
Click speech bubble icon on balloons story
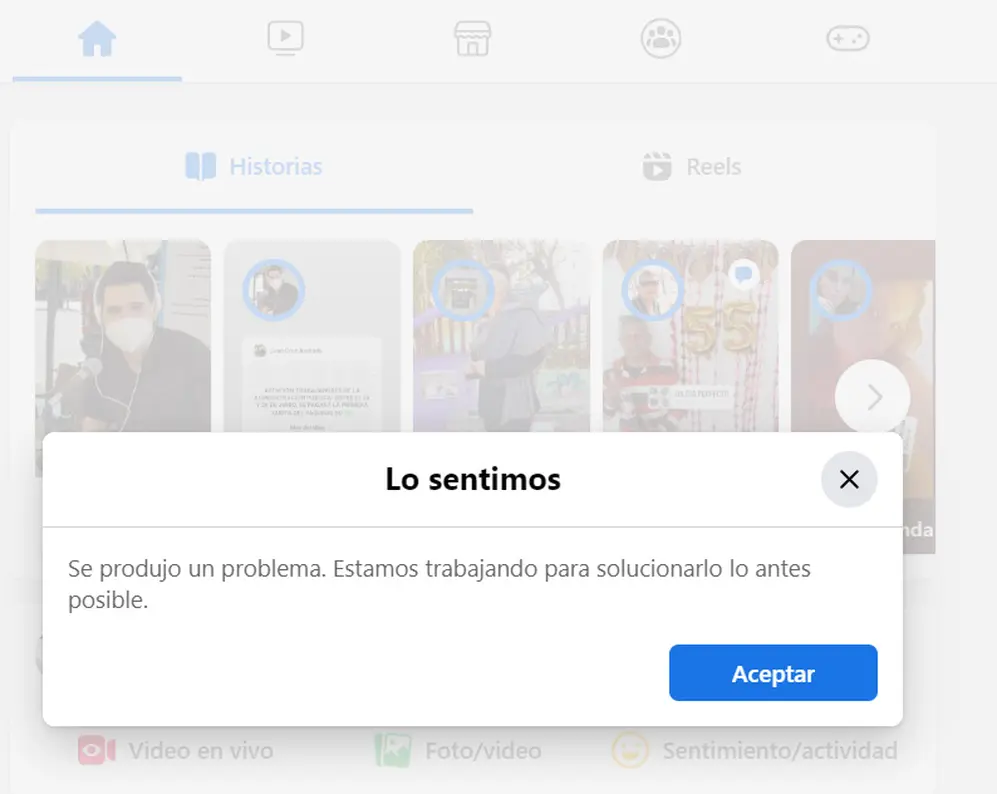(743, 275)
